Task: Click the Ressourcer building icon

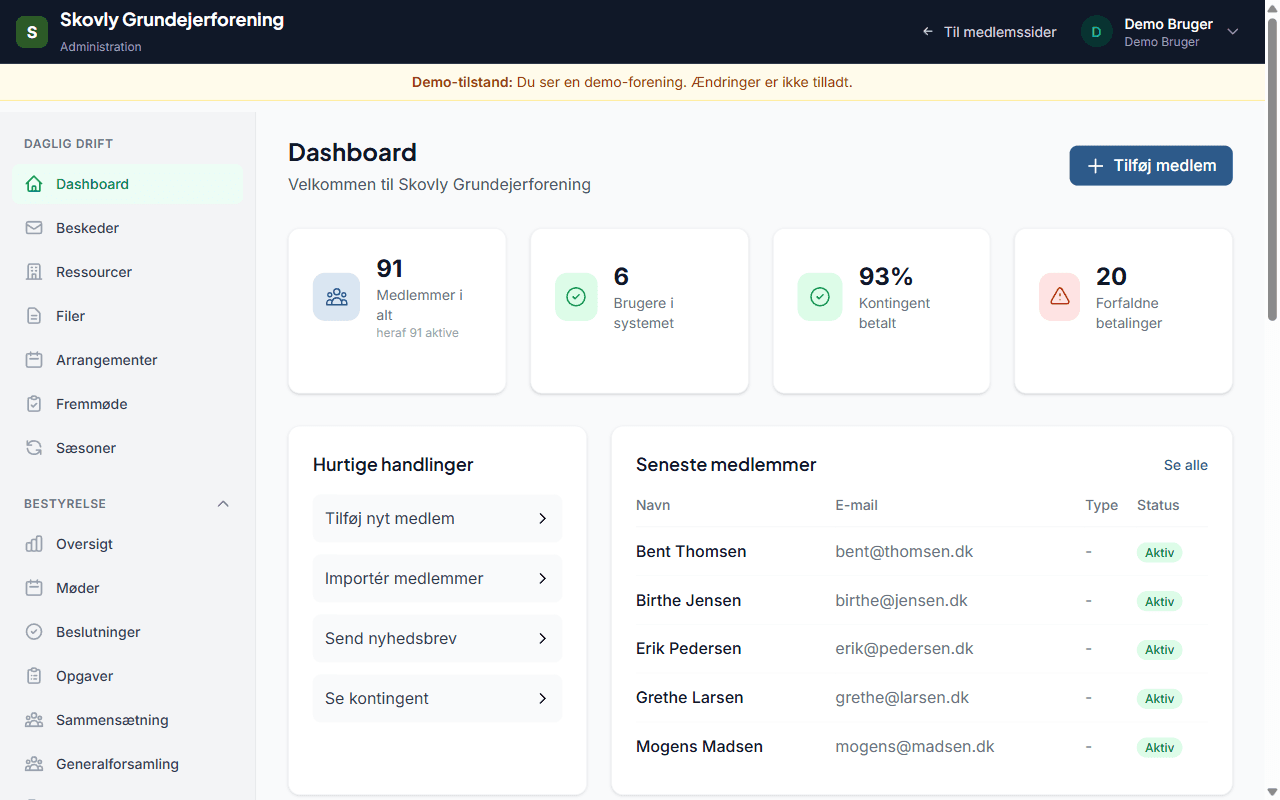Action: (x=34, y=272)
